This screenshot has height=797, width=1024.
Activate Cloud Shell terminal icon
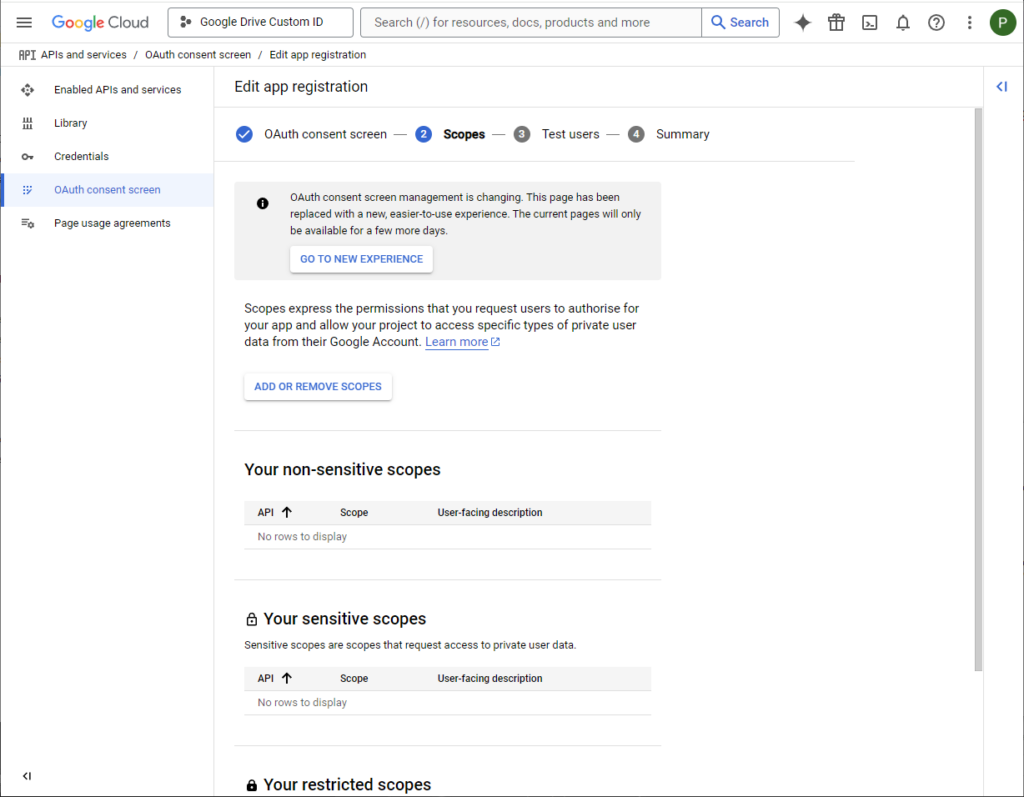[x=869, y=22]
